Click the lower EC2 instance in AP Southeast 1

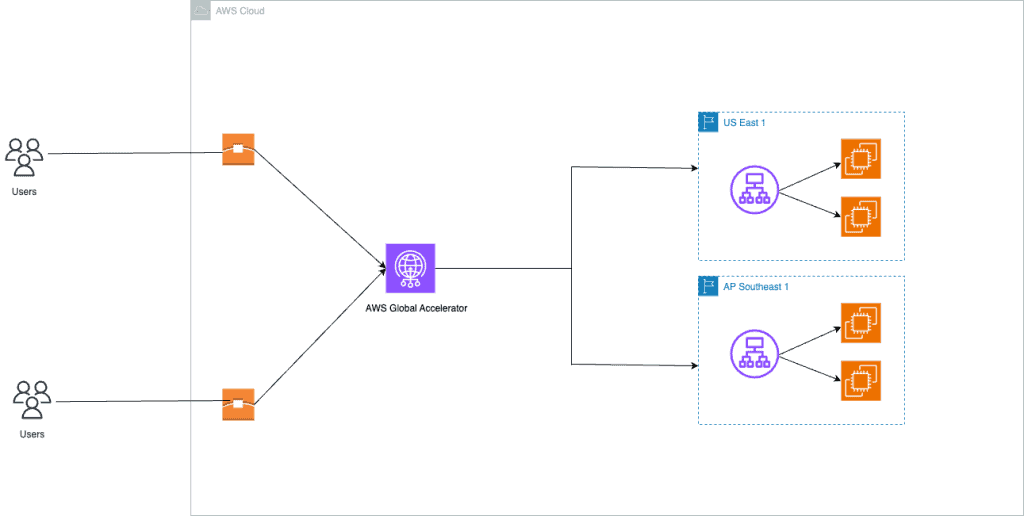tap(861, 381)
